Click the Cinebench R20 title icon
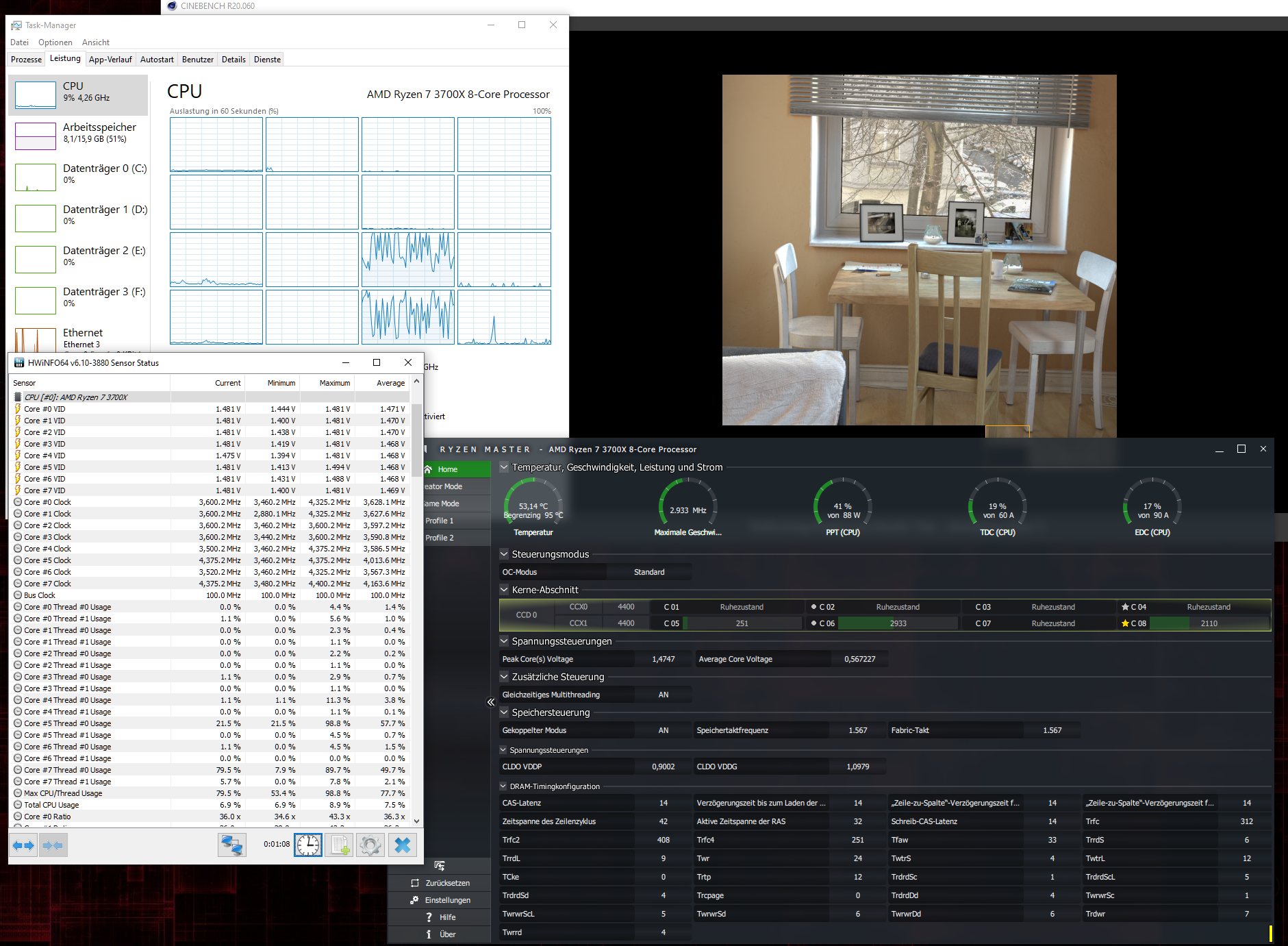The height and width of the screenshot is (946, 1288). coord(172,6)
